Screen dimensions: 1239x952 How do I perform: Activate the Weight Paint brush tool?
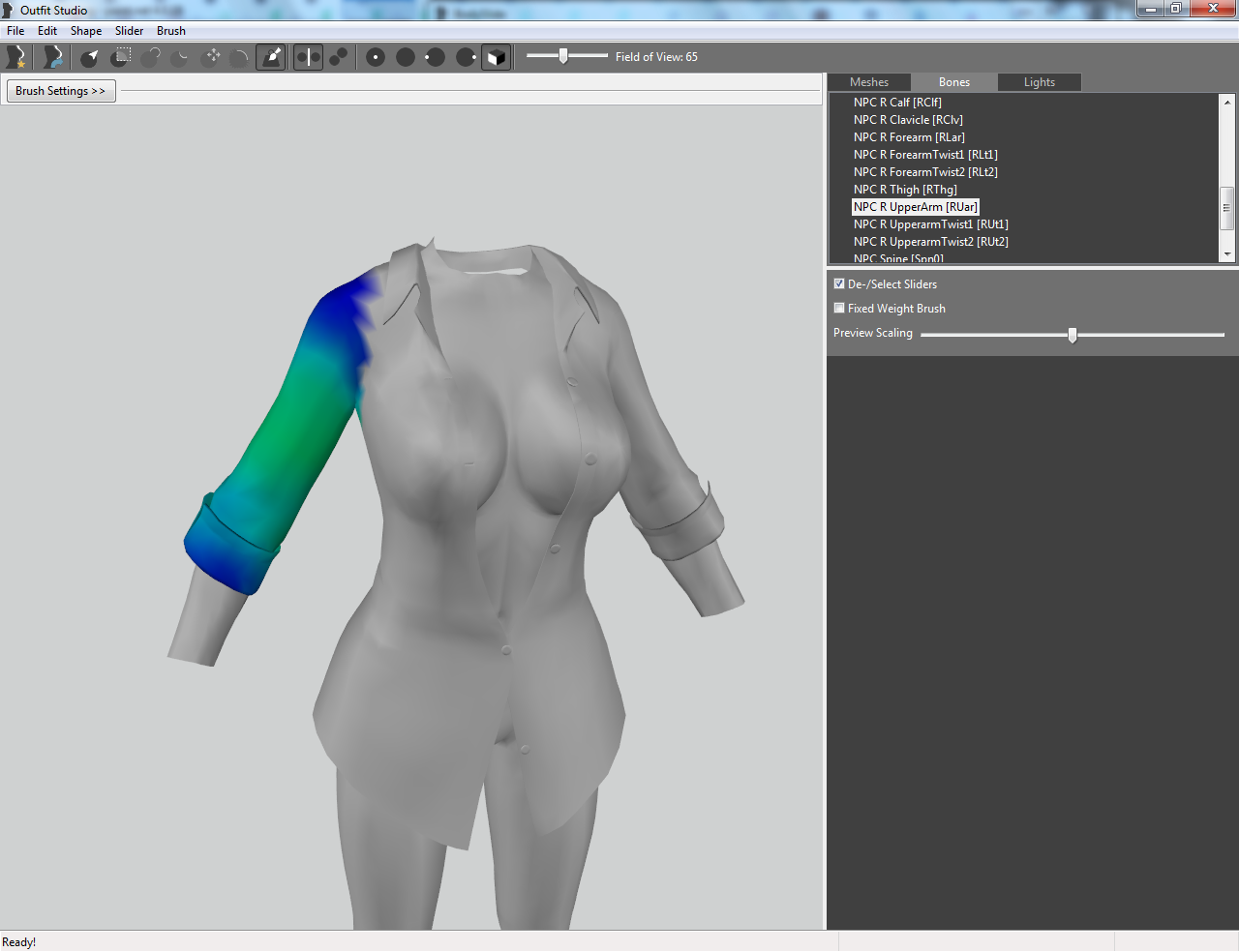271,57
